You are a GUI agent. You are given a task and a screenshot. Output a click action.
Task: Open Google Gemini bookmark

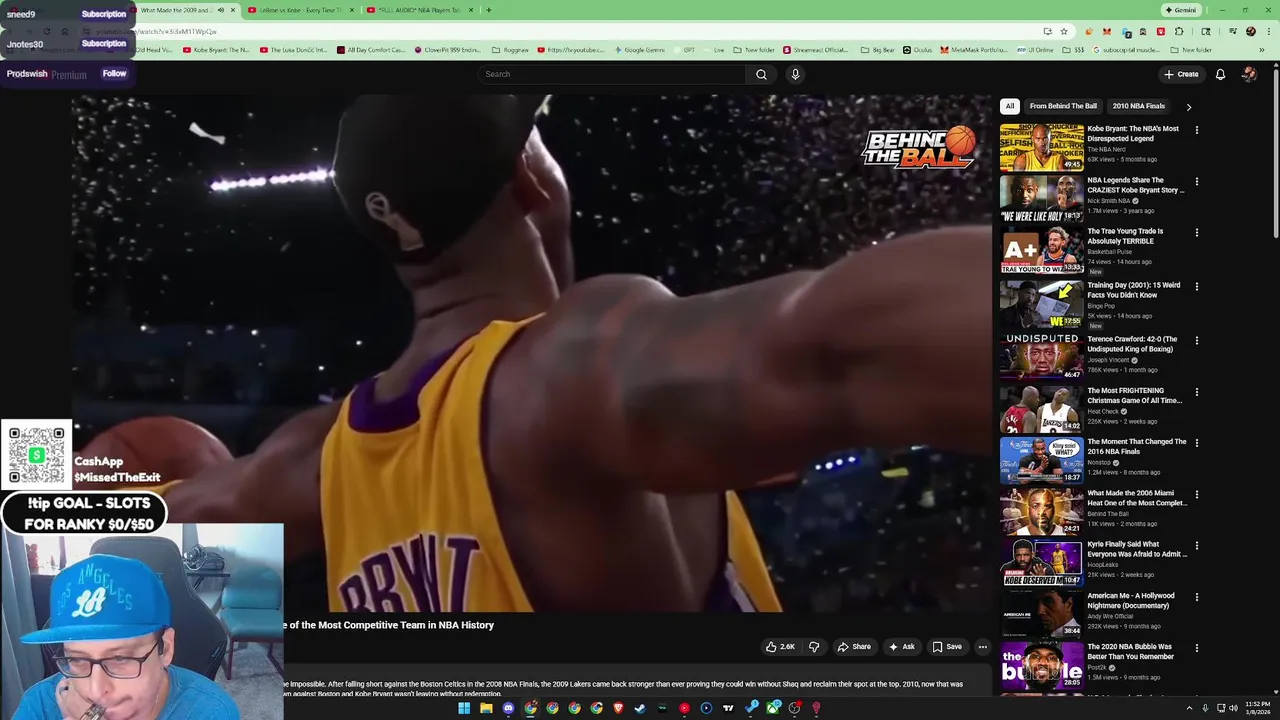click(640, 50)
